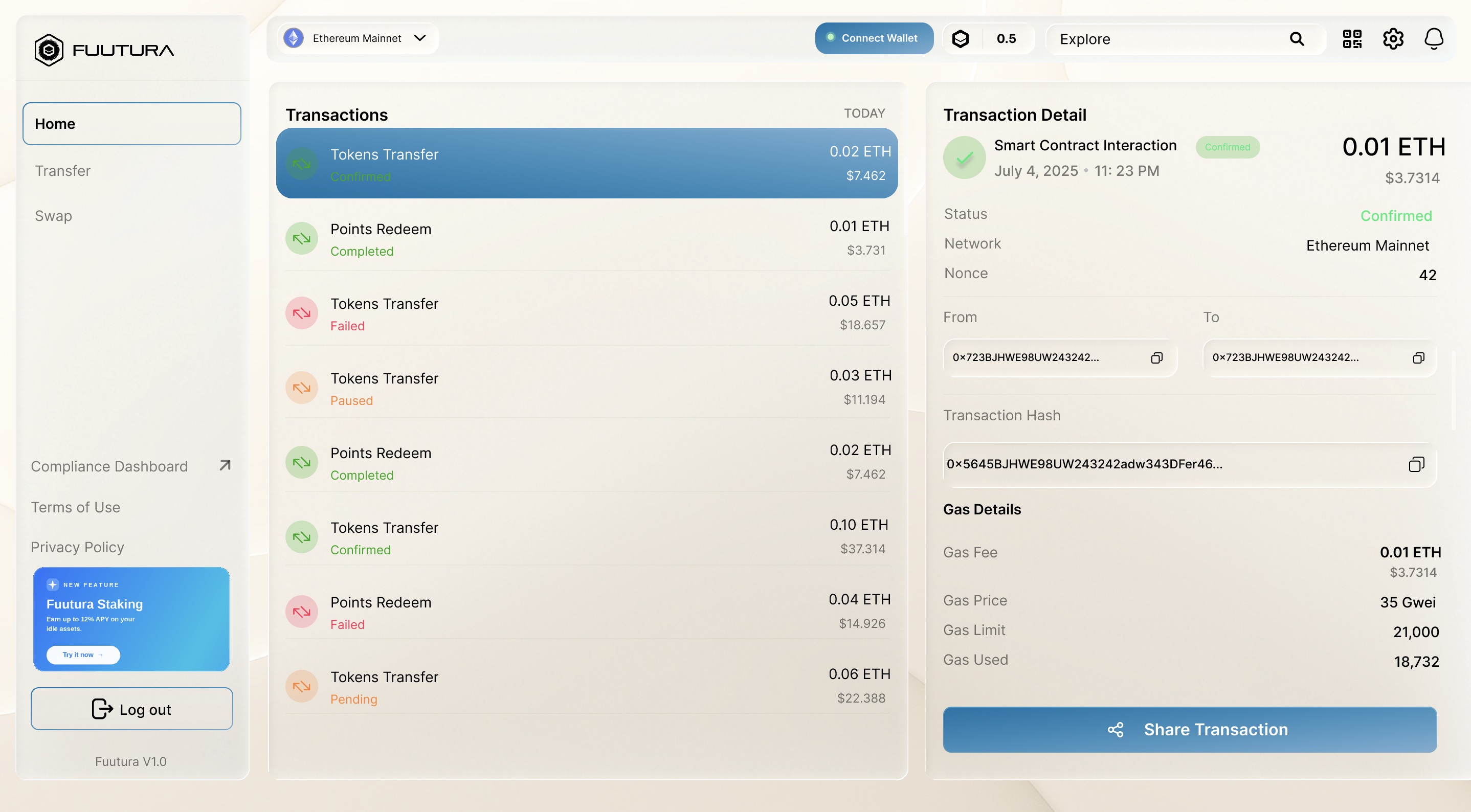This screenshot has width=1471, height=812.
Task: Click the Share Transaction button
Action: (1190, 730)
